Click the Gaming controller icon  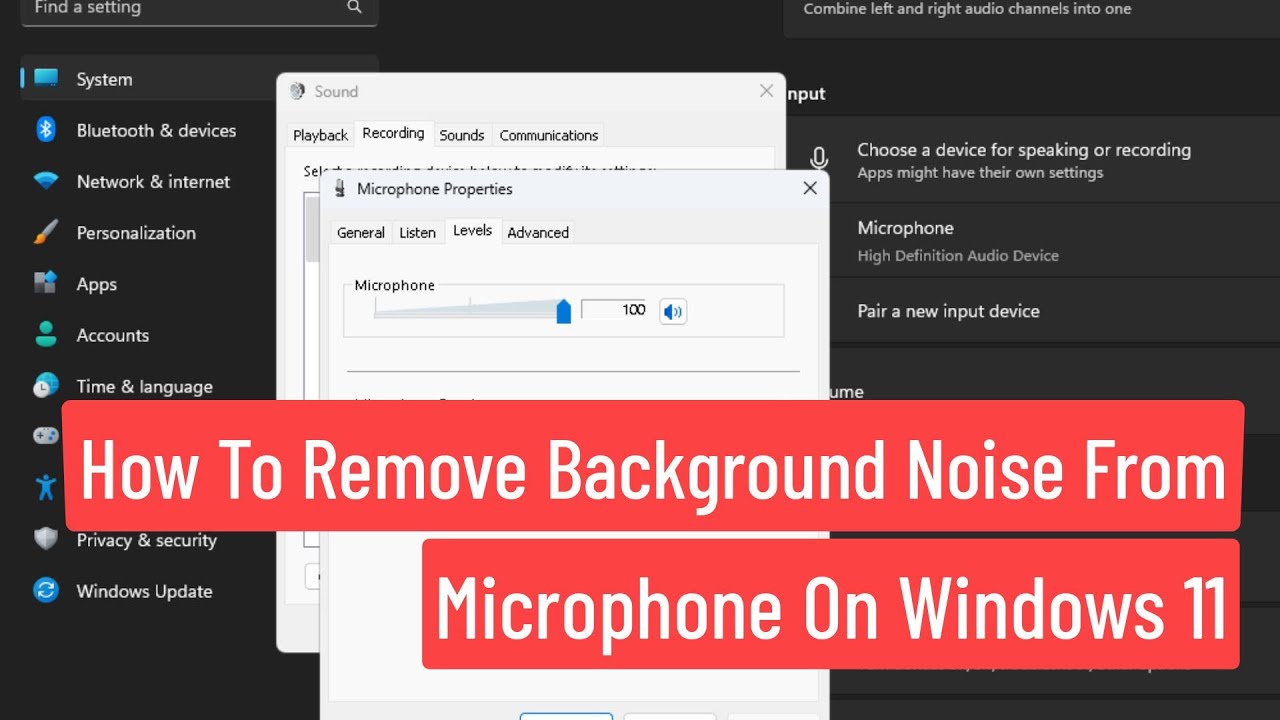(x=46, y=436)
